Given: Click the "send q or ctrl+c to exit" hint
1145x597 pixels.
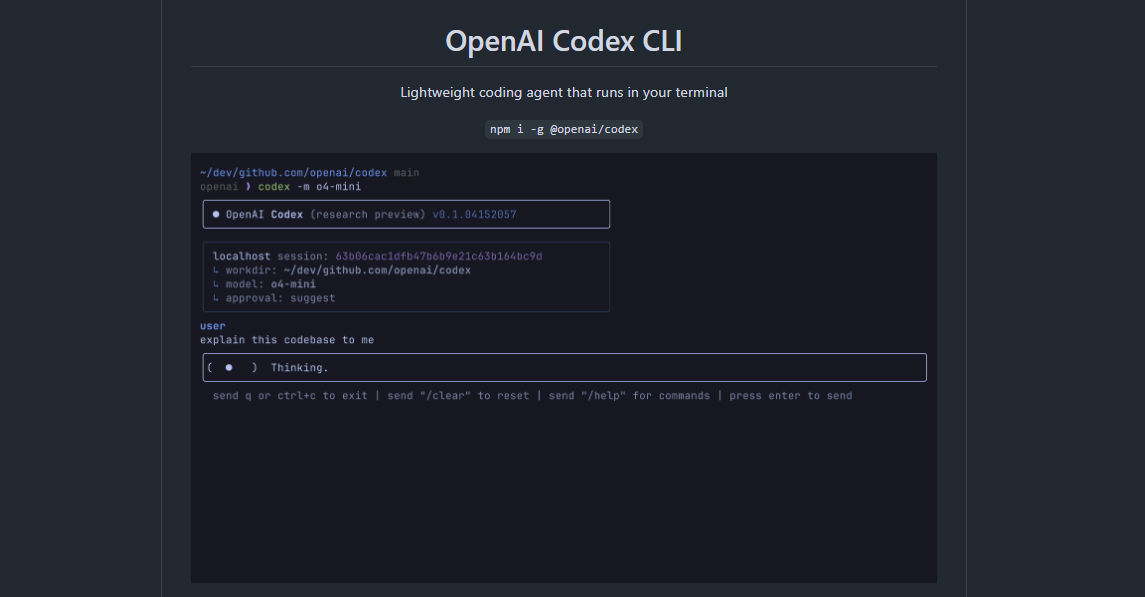Looking at the screenshot, I should 290,396.
